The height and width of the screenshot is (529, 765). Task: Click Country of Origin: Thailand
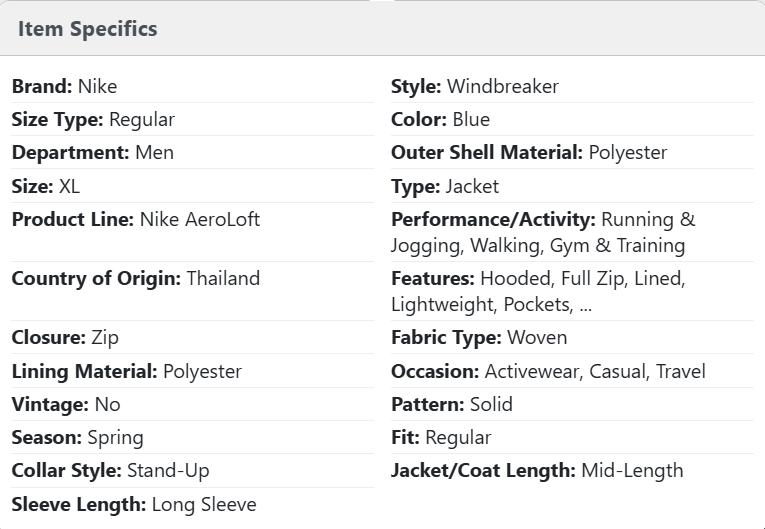tap(193, 291)
